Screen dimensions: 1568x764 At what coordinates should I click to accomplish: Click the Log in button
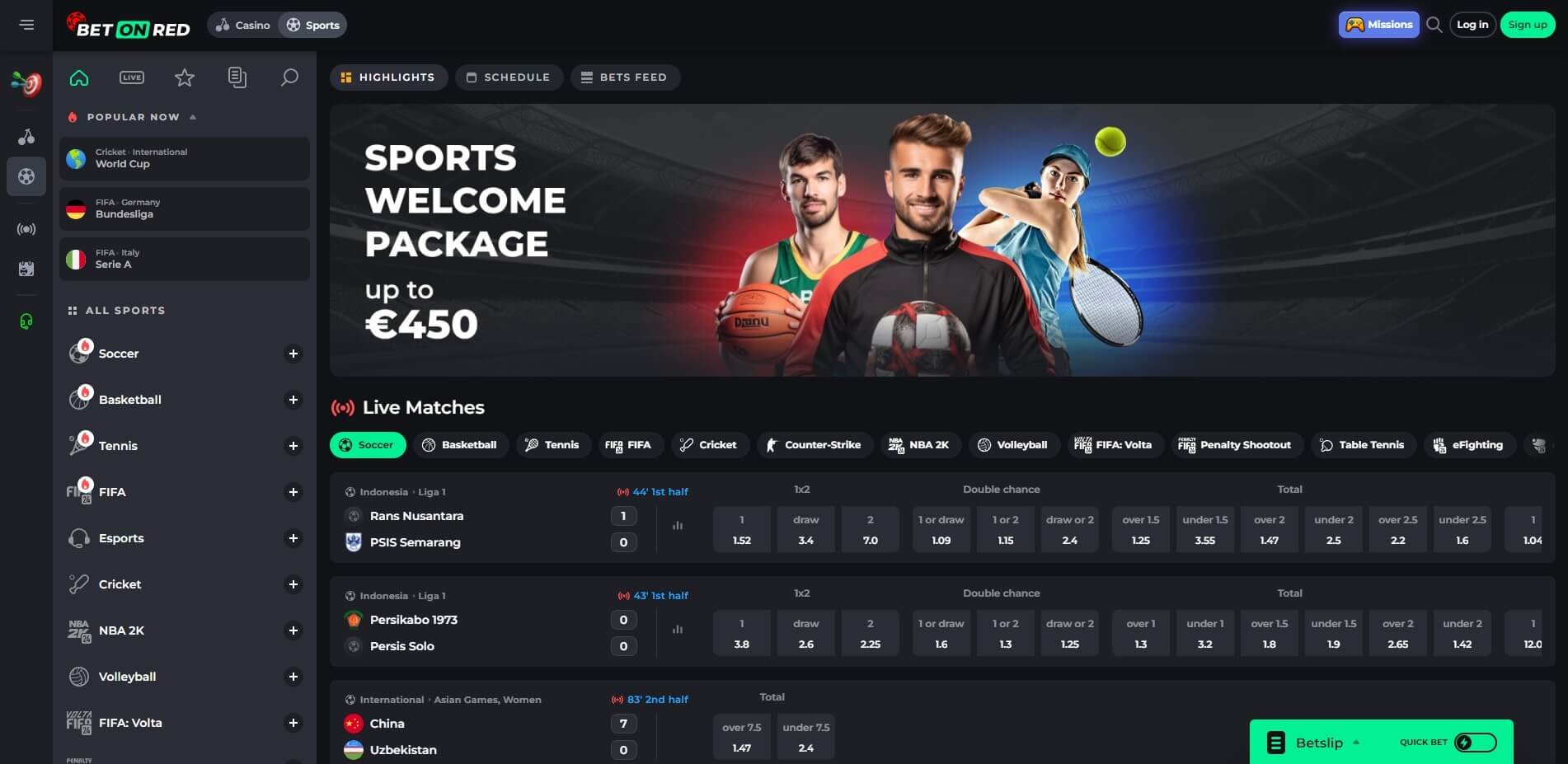point(1472,25)
